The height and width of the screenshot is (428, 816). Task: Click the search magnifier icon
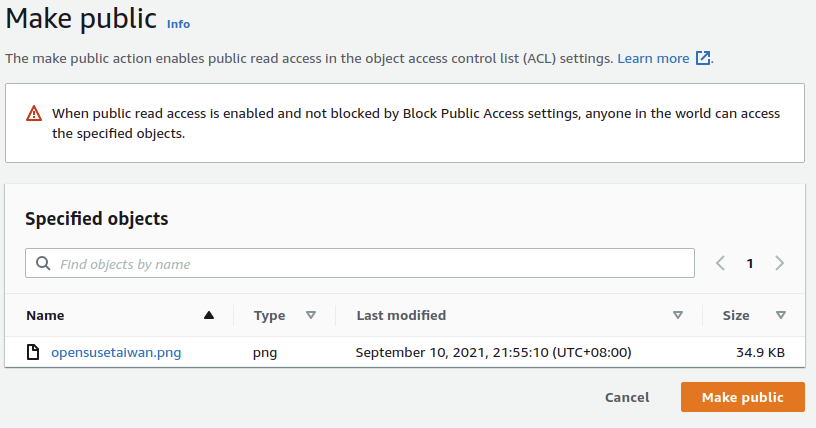point(43,263)
